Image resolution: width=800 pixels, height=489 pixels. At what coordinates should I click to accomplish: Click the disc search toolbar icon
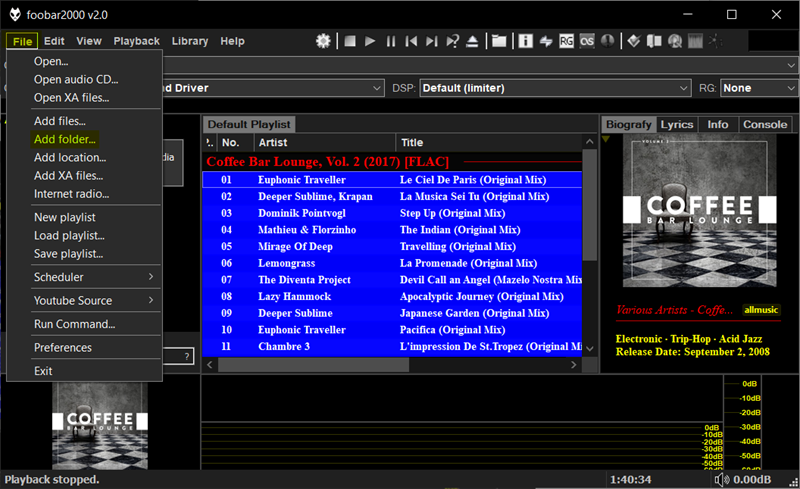coord(675,41)
